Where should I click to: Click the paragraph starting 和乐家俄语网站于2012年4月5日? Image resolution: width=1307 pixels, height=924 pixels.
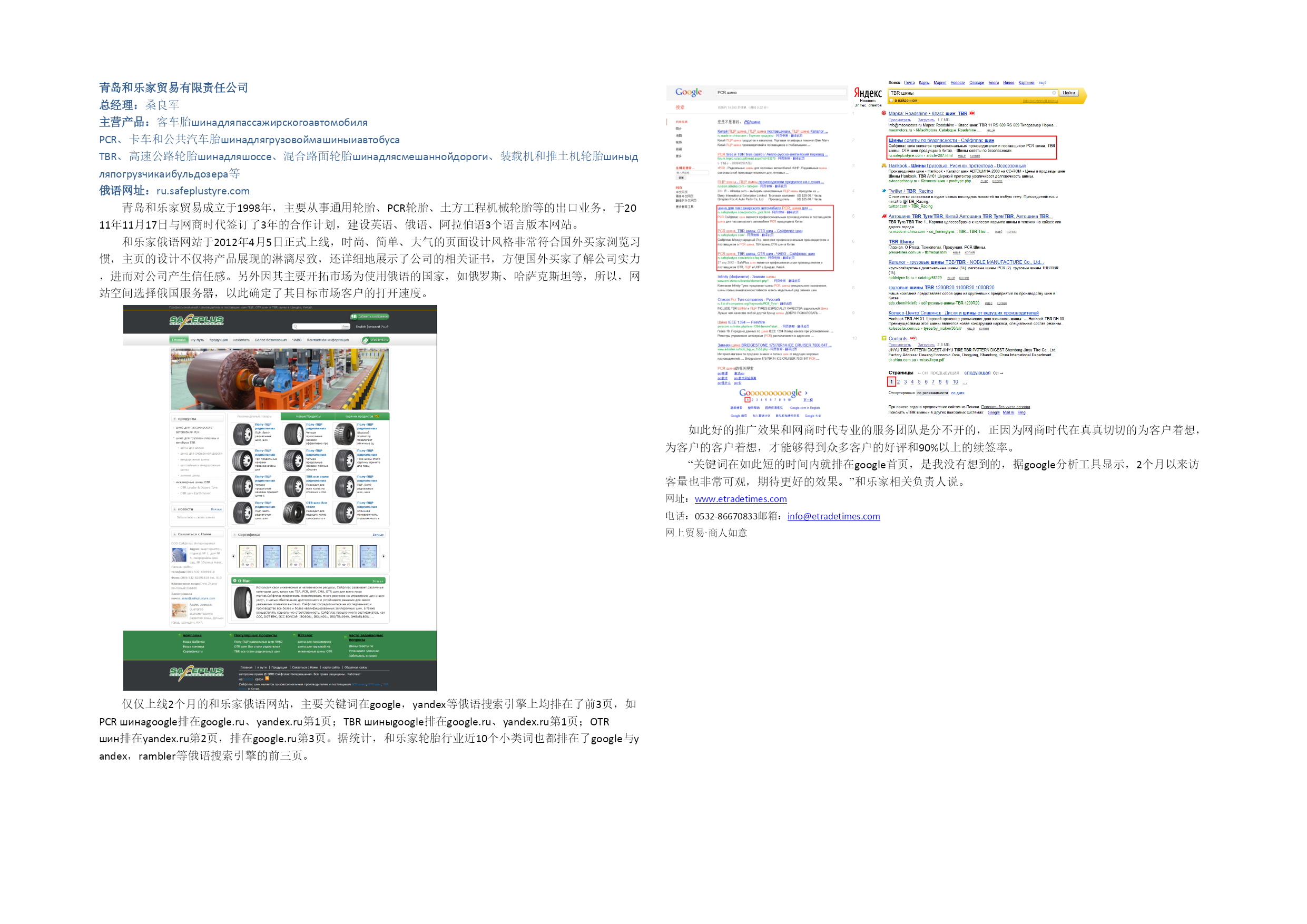tap(370, 268)
